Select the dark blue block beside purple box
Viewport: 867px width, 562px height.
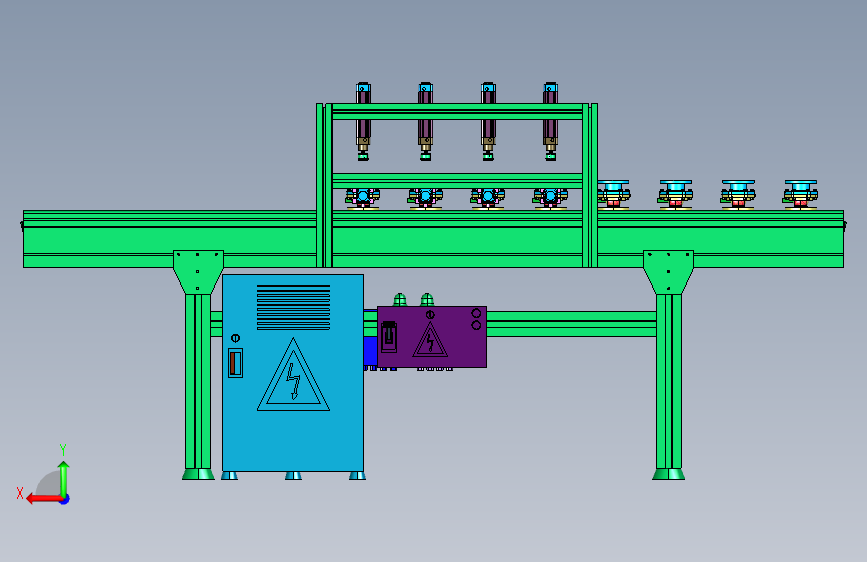click(370, 351)
